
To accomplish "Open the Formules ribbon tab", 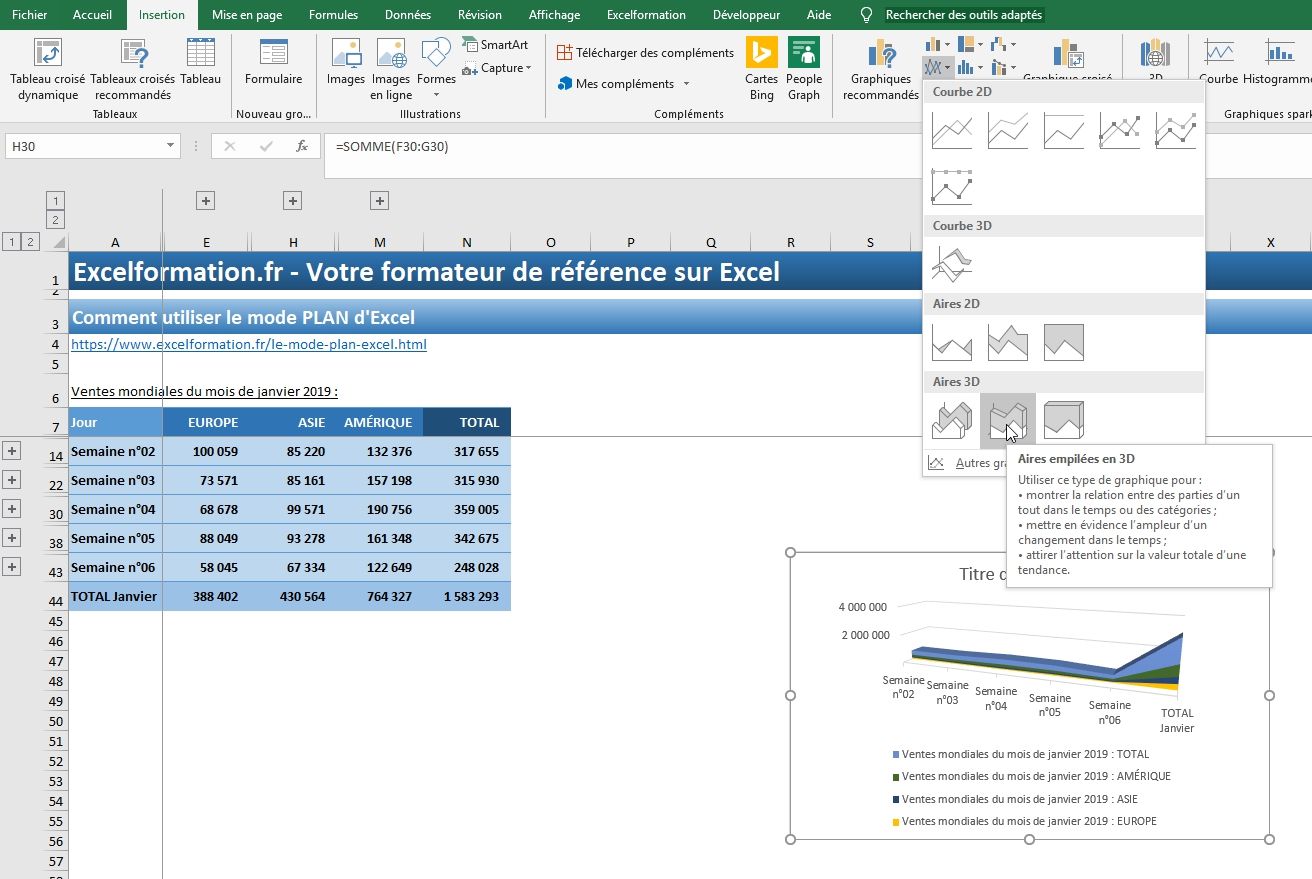I will pos(333,15).
